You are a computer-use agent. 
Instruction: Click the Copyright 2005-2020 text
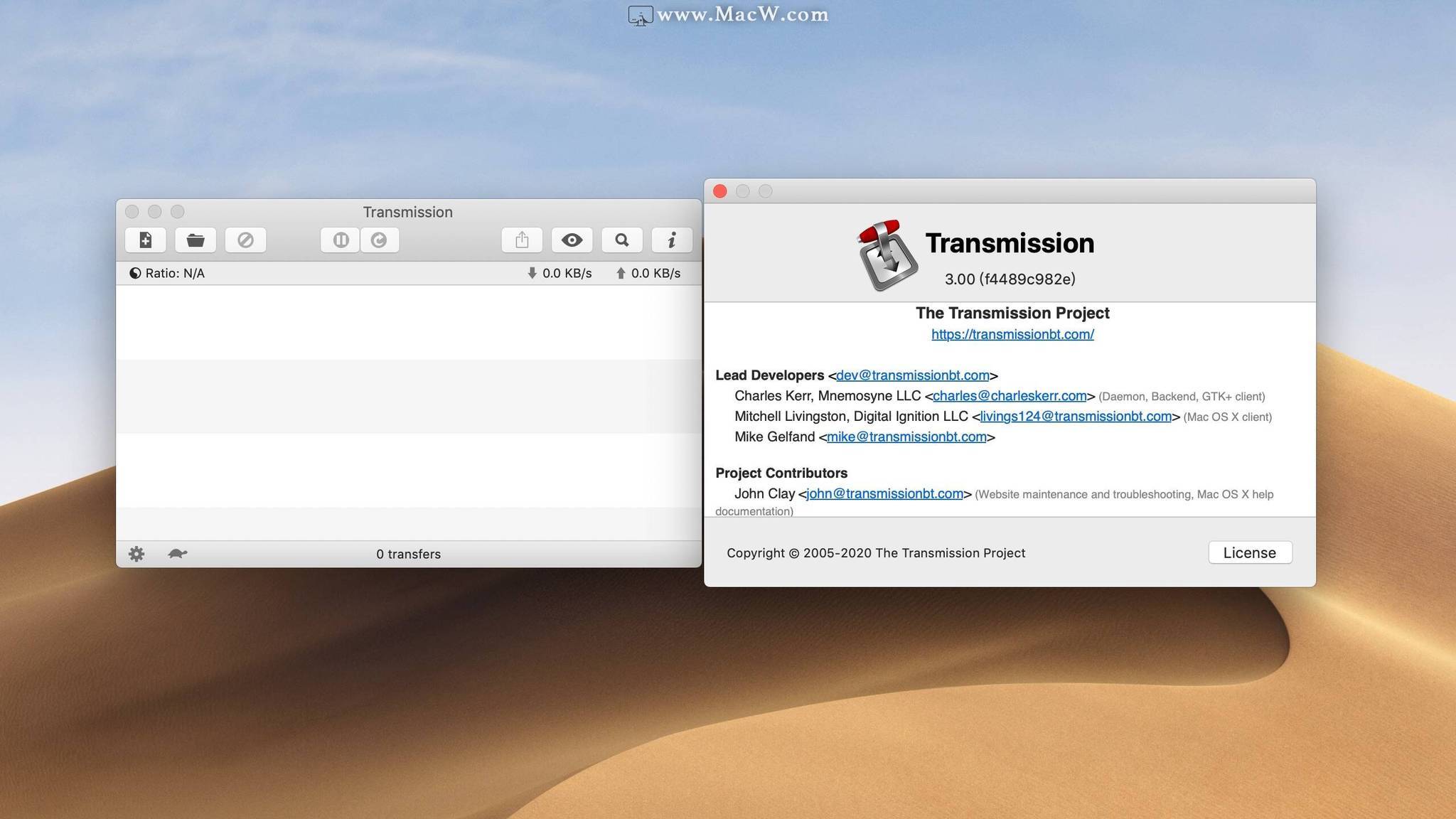tap(876, 553)
